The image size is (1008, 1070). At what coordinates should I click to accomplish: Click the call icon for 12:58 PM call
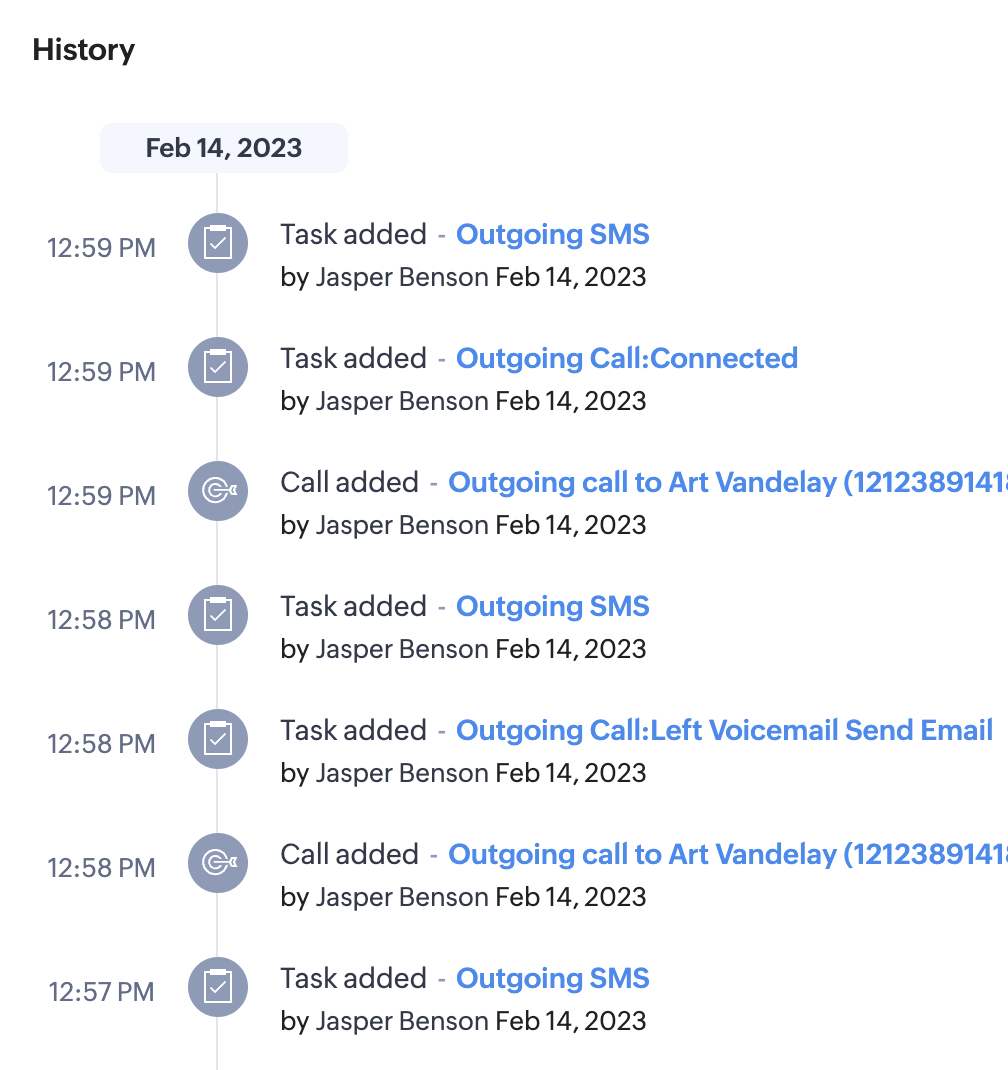click(218, 863)
